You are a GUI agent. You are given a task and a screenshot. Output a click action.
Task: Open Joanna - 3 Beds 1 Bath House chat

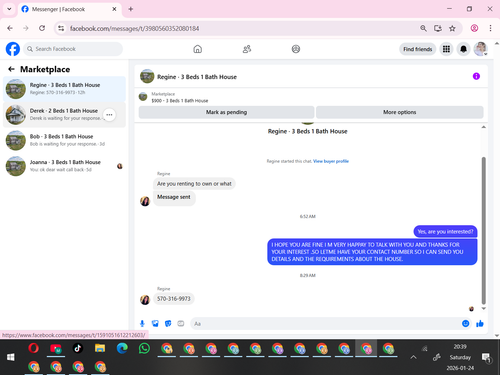point(64,166)
